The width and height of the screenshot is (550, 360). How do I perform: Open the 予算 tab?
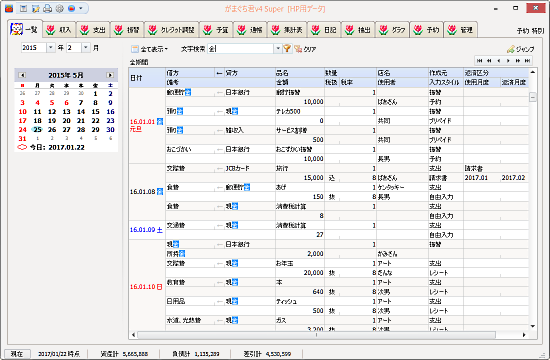coord(216,30)
